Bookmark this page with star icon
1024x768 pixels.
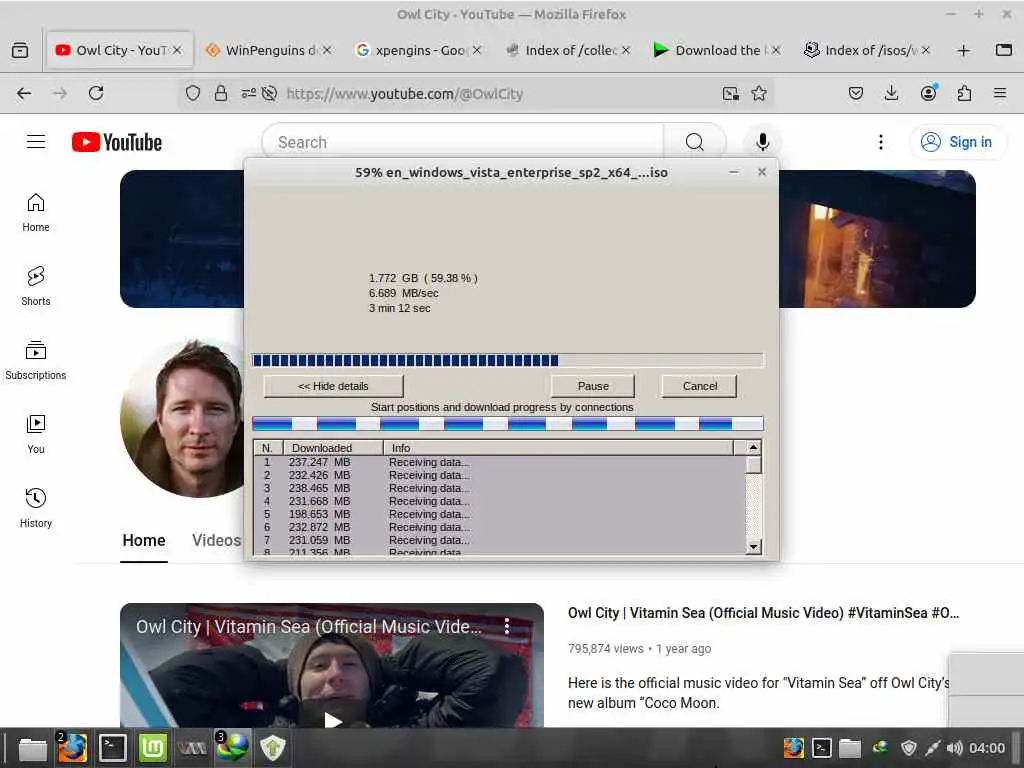(759, 93)
